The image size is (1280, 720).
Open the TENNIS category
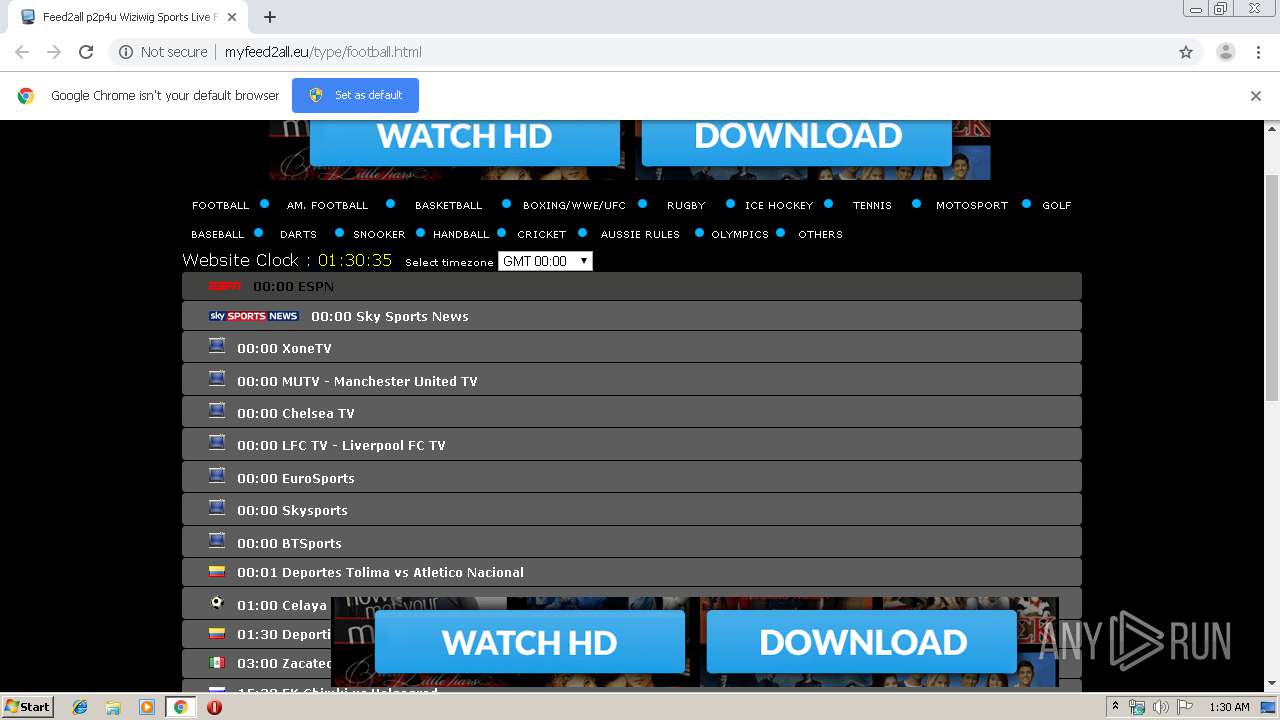872,205
